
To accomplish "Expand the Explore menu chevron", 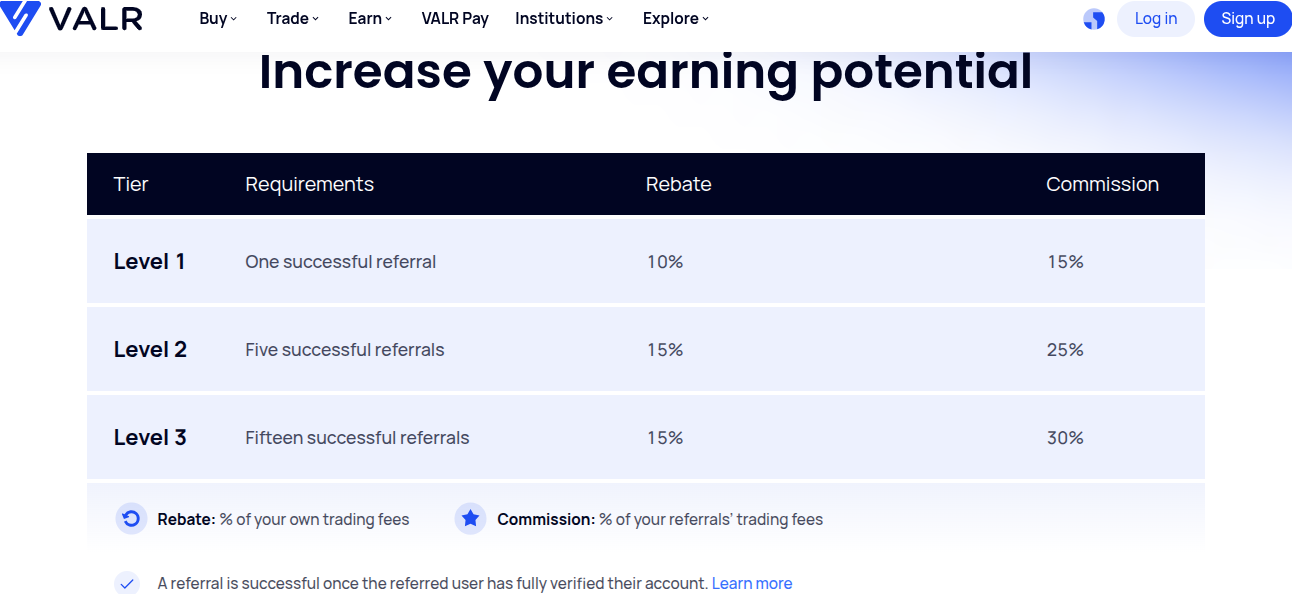I will (x=705, y=19).
